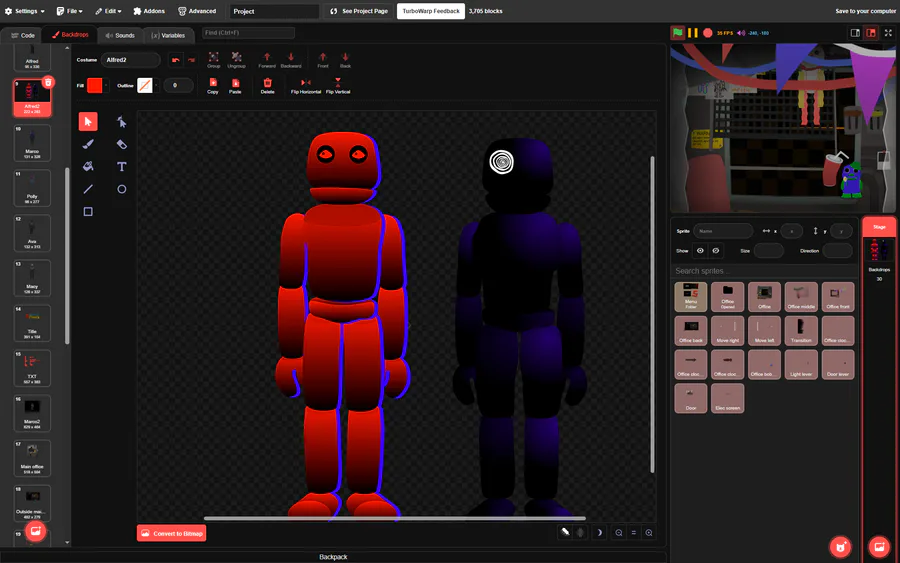Activate the Eraser tool

122,144
